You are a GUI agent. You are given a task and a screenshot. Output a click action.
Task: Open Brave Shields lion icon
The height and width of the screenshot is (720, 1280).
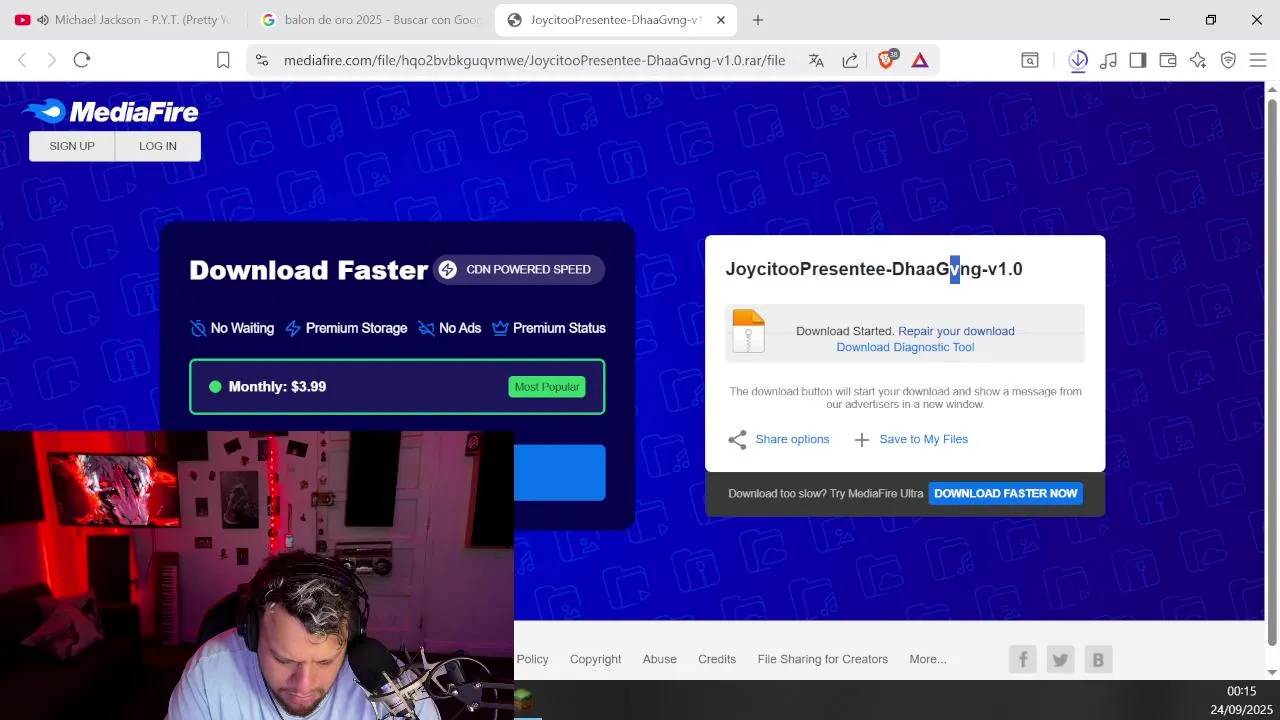[x=886, y=60]
